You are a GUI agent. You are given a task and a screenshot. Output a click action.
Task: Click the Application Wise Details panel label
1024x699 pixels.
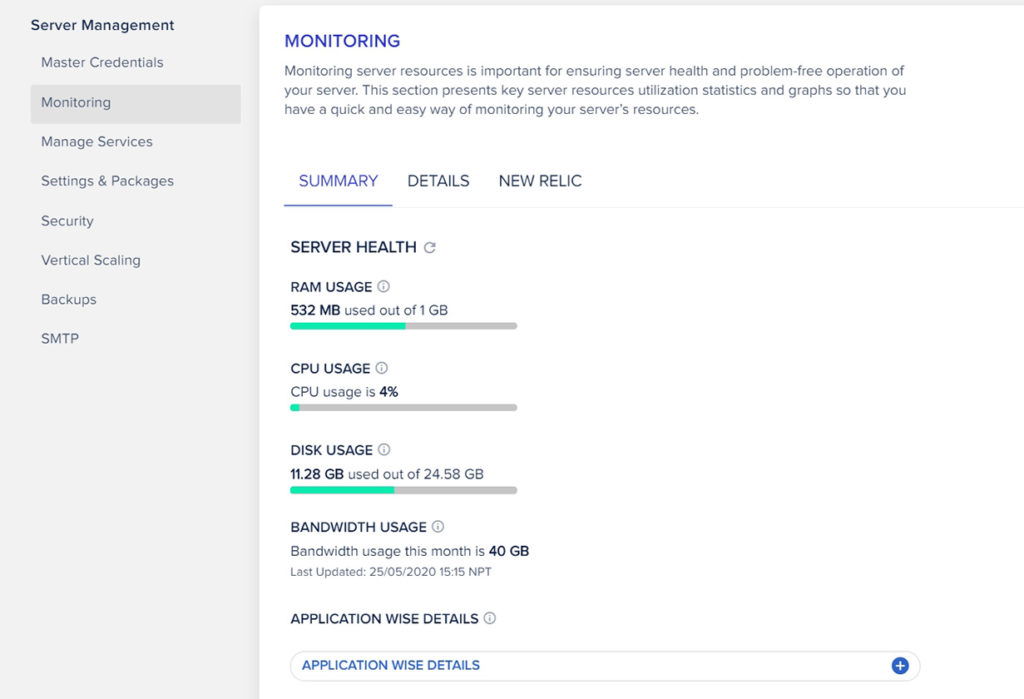click(x=391, y=665)
